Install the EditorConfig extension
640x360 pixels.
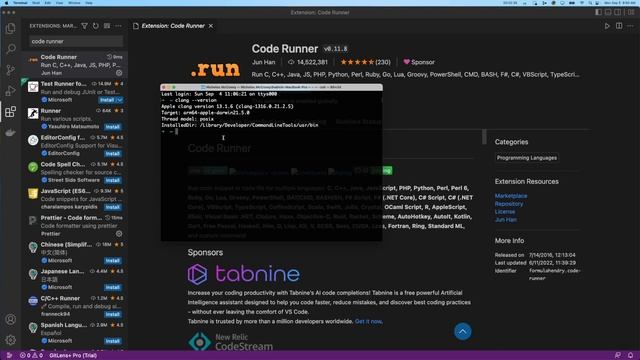113,154
